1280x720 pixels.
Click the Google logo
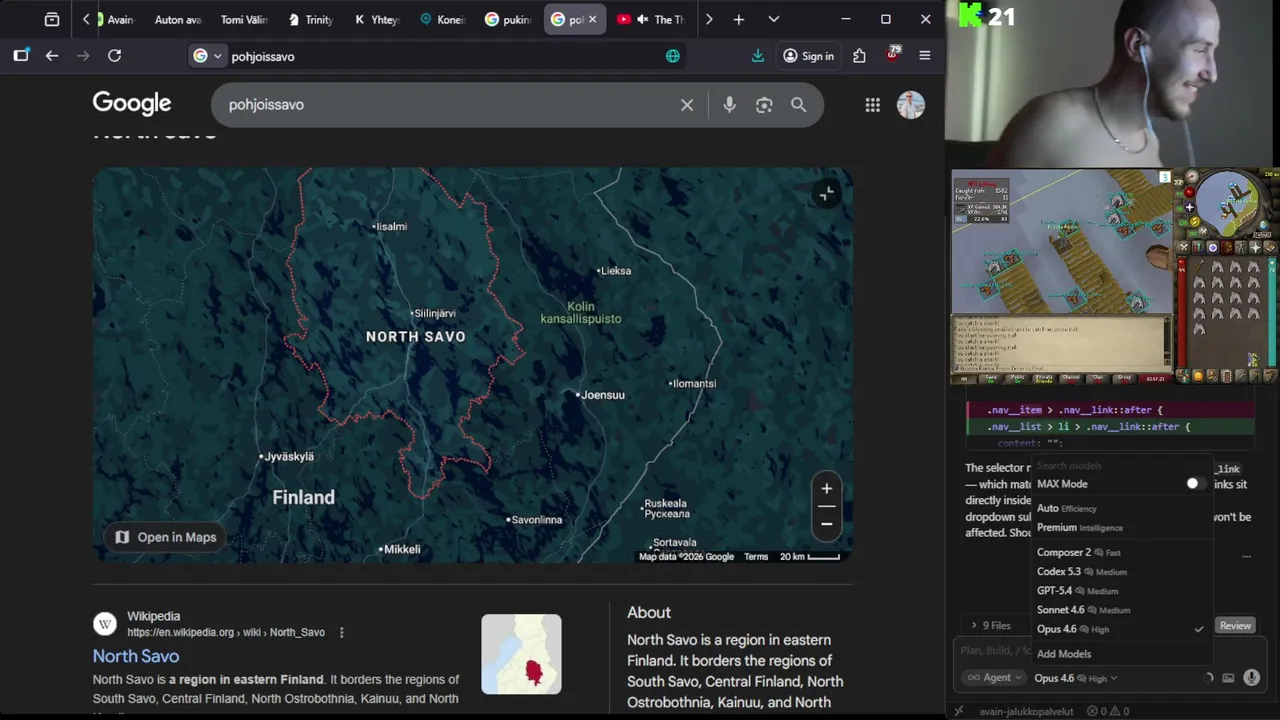click(132, 104)
